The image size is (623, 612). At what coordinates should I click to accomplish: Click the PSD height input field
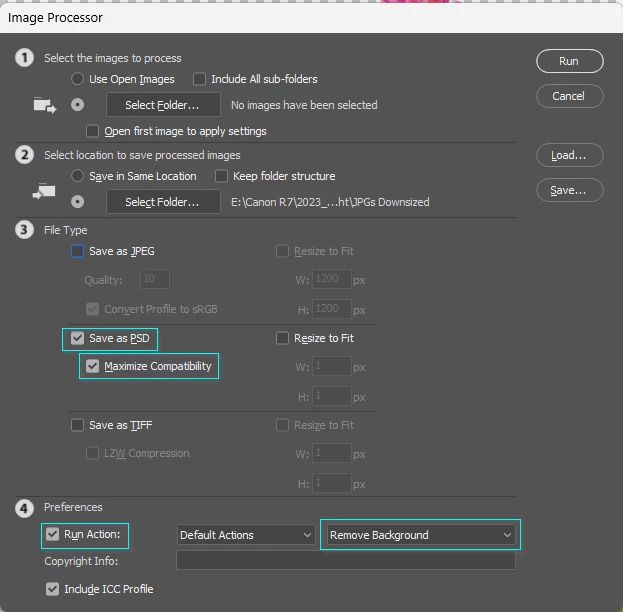332,396
